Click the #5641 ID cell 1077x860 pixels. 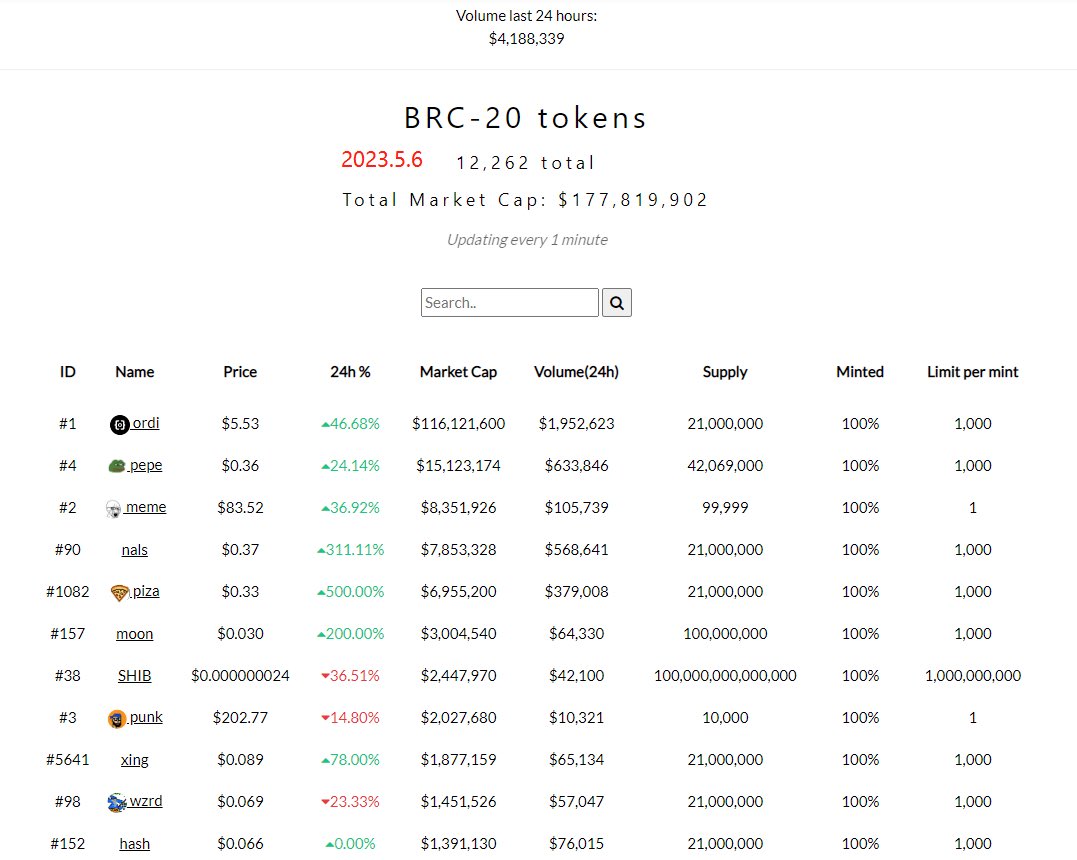(67, 759)
